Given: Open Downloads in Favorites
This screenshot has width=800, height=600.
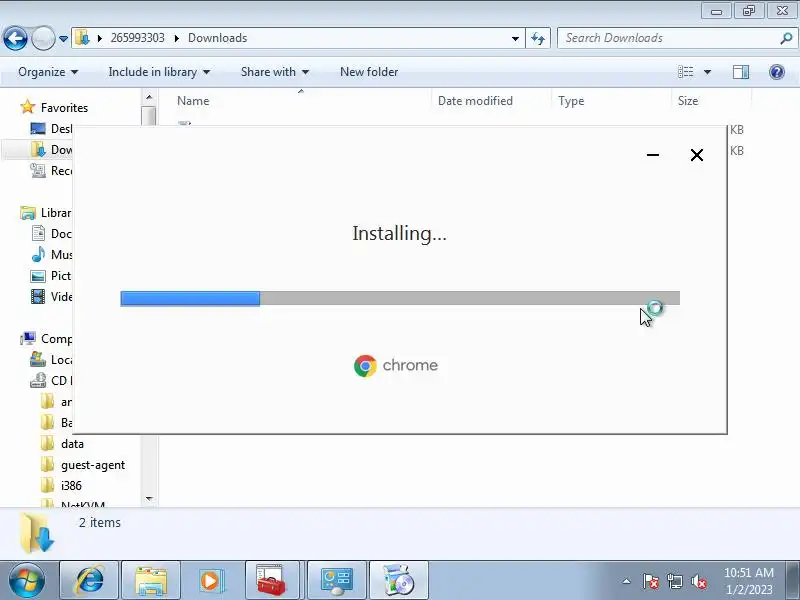Looking at the screenshot, I should (51, 149).
